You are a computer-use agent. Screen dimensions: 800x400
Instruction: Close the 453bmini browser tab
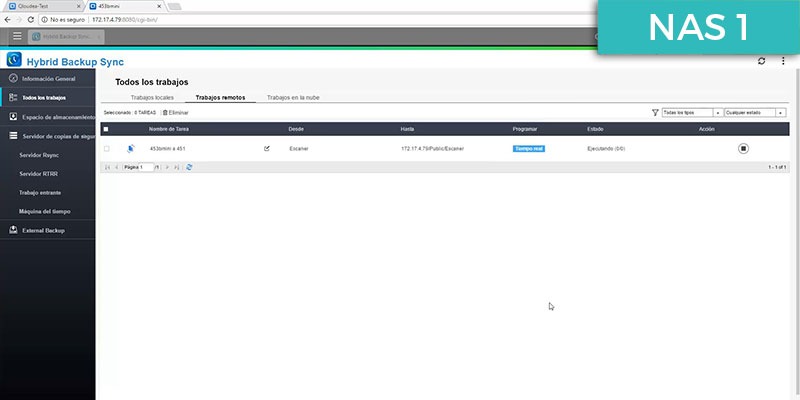(159, 6)
